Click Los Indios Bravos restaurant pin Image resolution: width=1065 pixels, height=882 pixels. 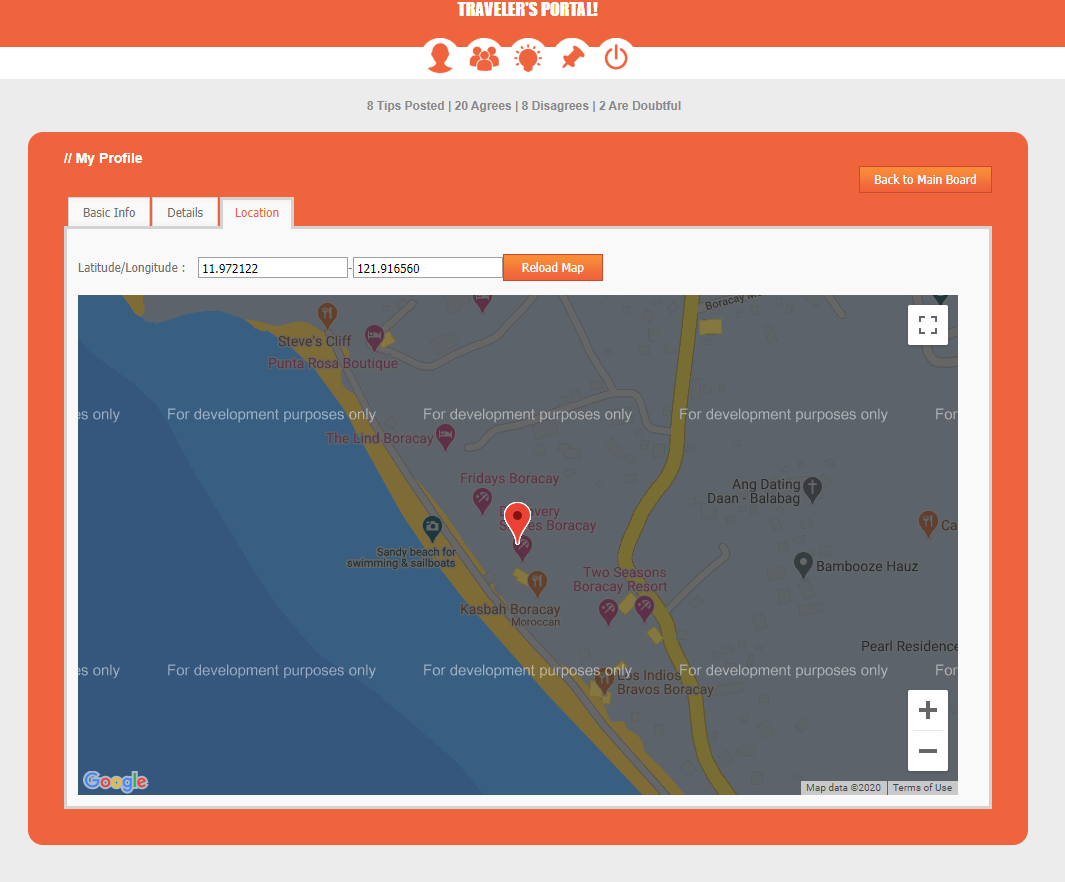pyautogui.click(x=604, y=680)
